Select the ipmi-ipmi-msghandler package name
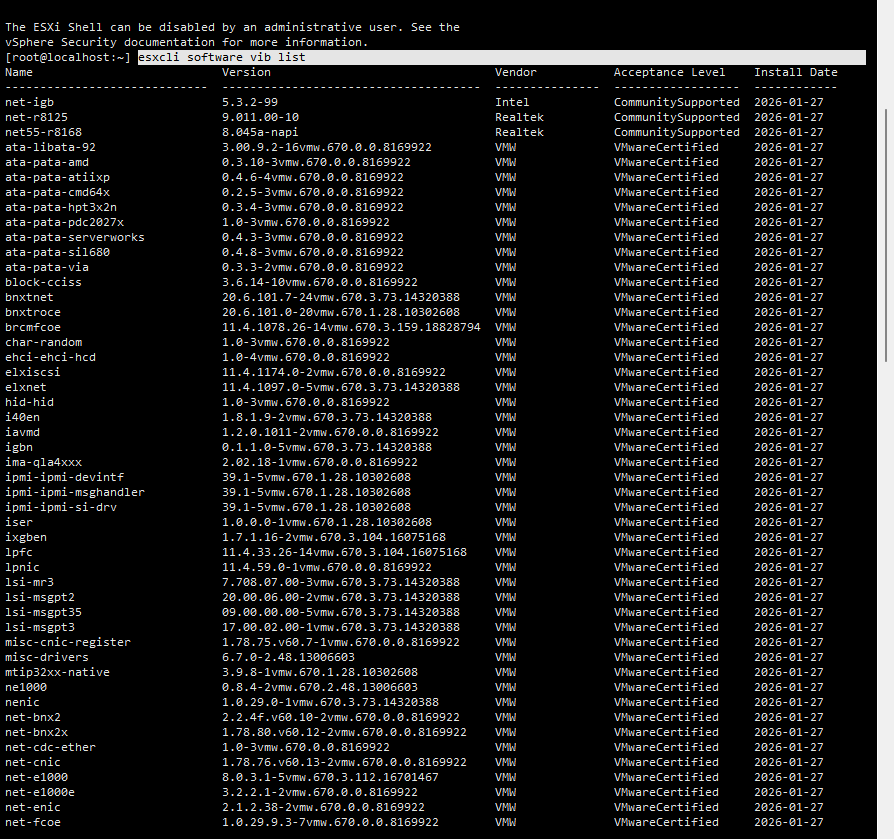Viewport: 894px width, 839px height. [74, 492]
